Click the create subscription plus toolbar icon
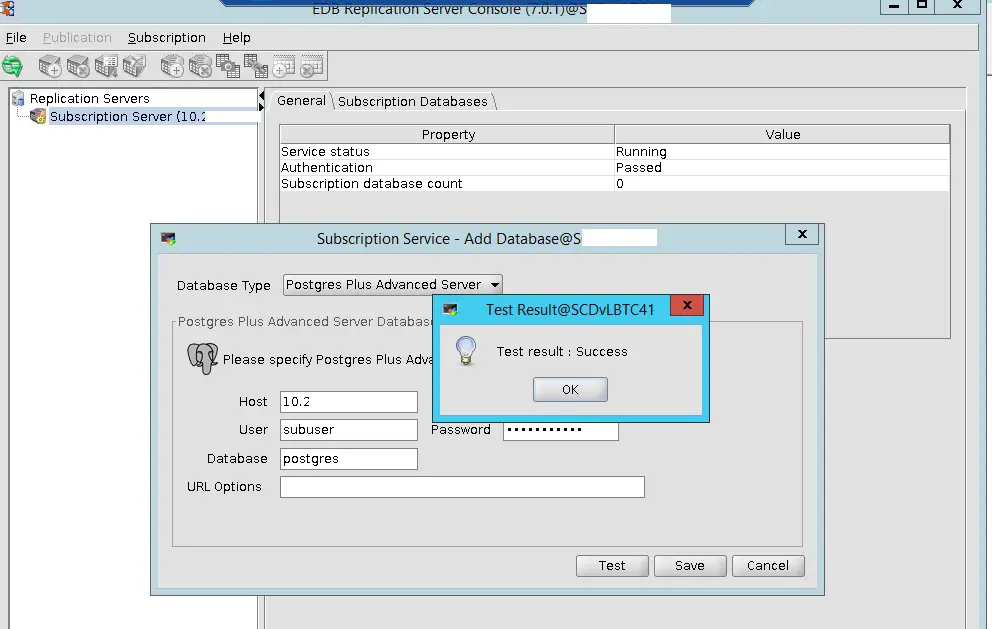 click(171, 66)
